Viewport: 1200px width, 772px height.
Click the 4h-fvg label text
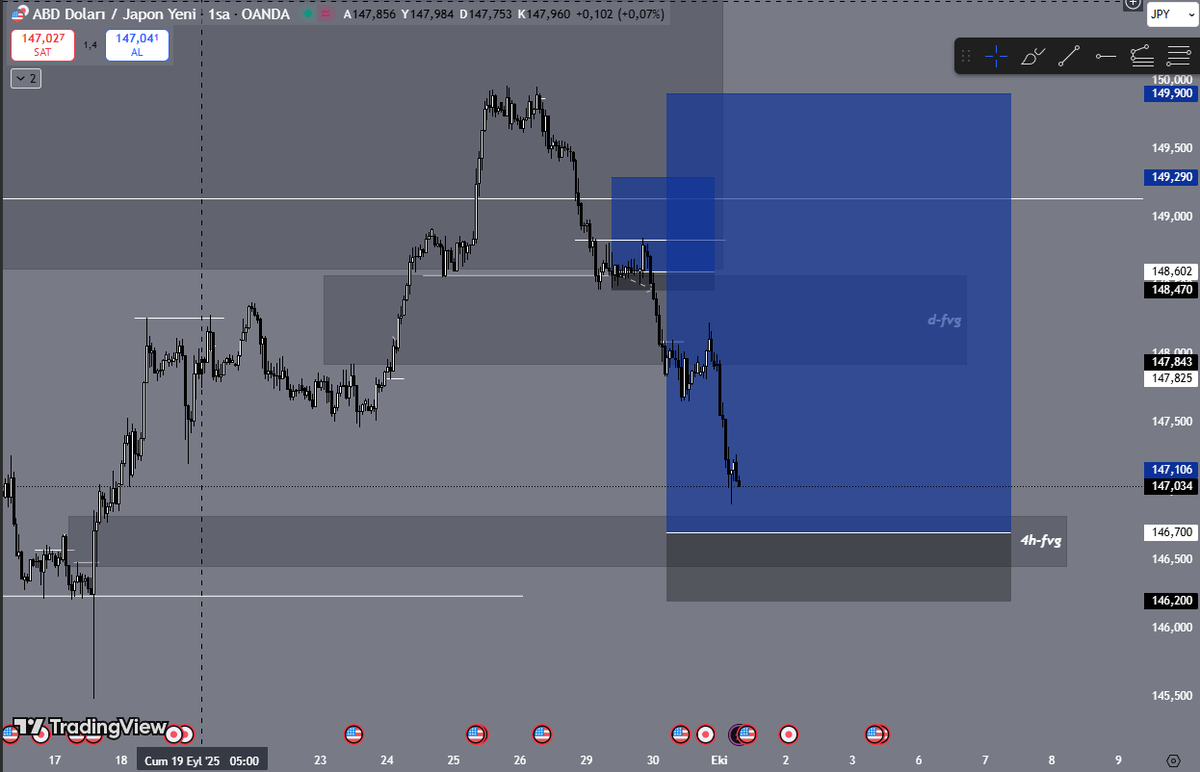[1041, 540]
